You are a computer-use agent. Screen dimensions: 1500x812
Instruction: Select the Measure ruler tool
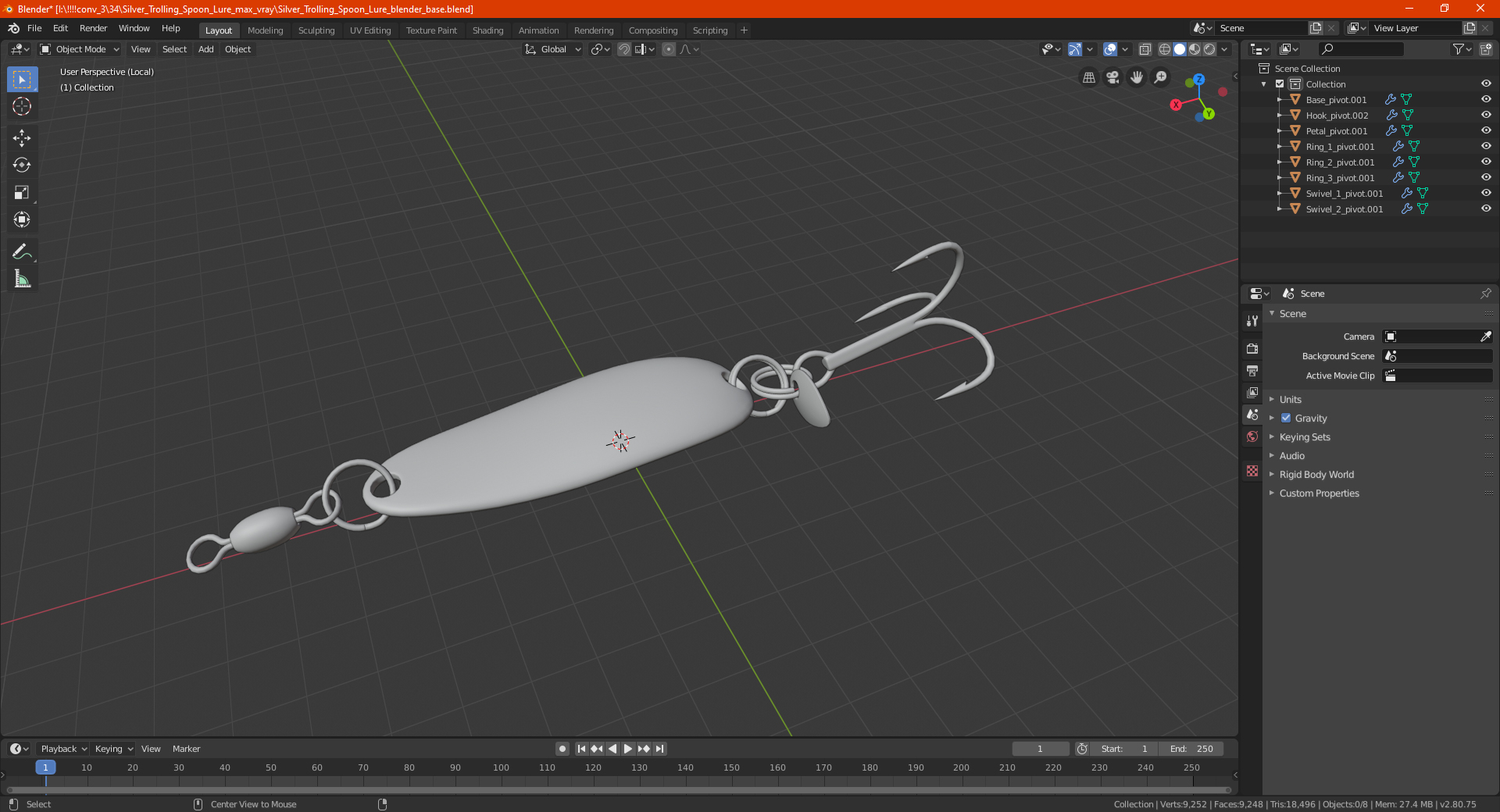tap(22, 279)
